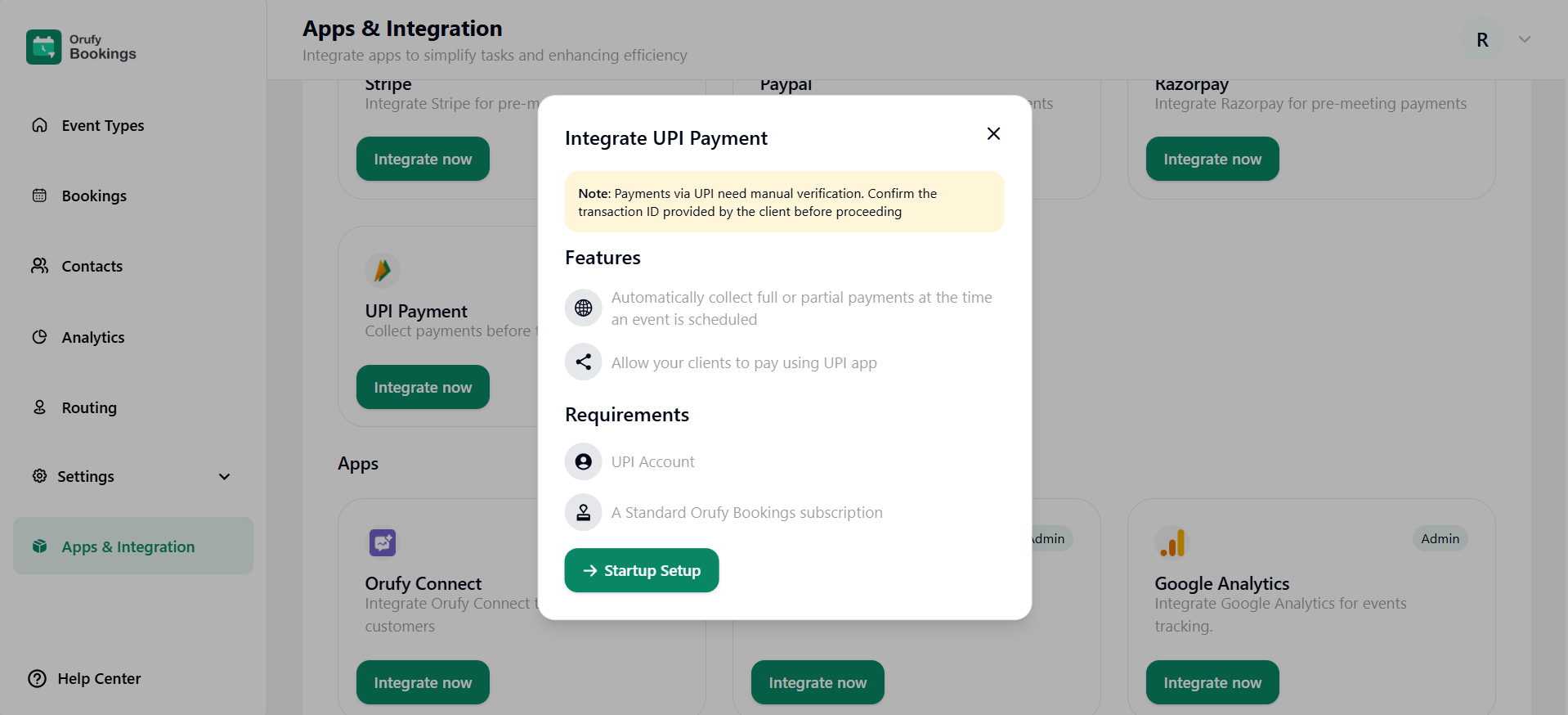This screenshot has height=715, width=1568.
Task: Click the Contacts people icon
Action: pyautogui.click(x=39, y=266)
